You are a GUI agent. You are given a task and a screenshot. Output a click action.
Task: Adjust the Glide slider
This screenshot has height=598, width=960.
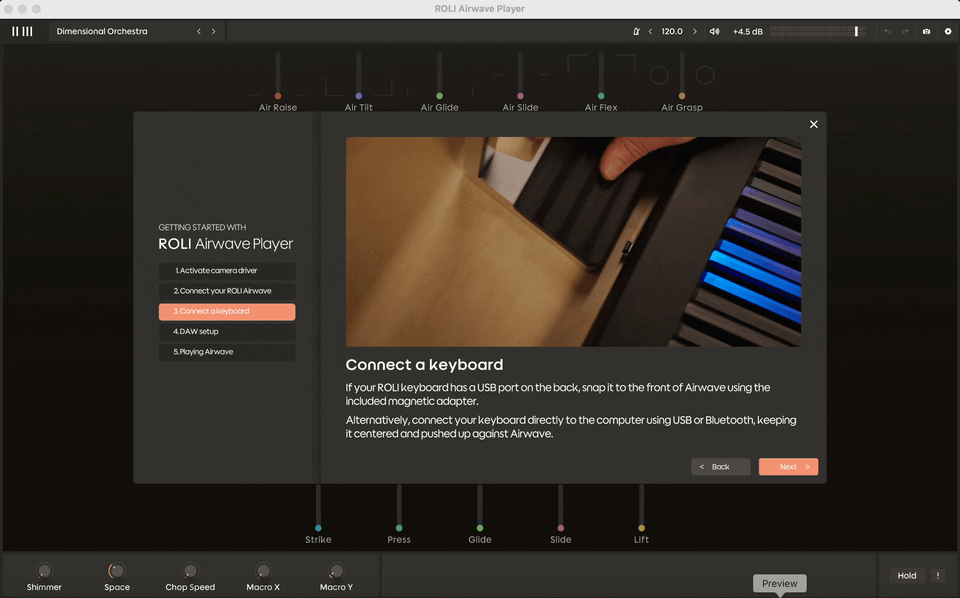pyautogui.click(x=480, y=508)
